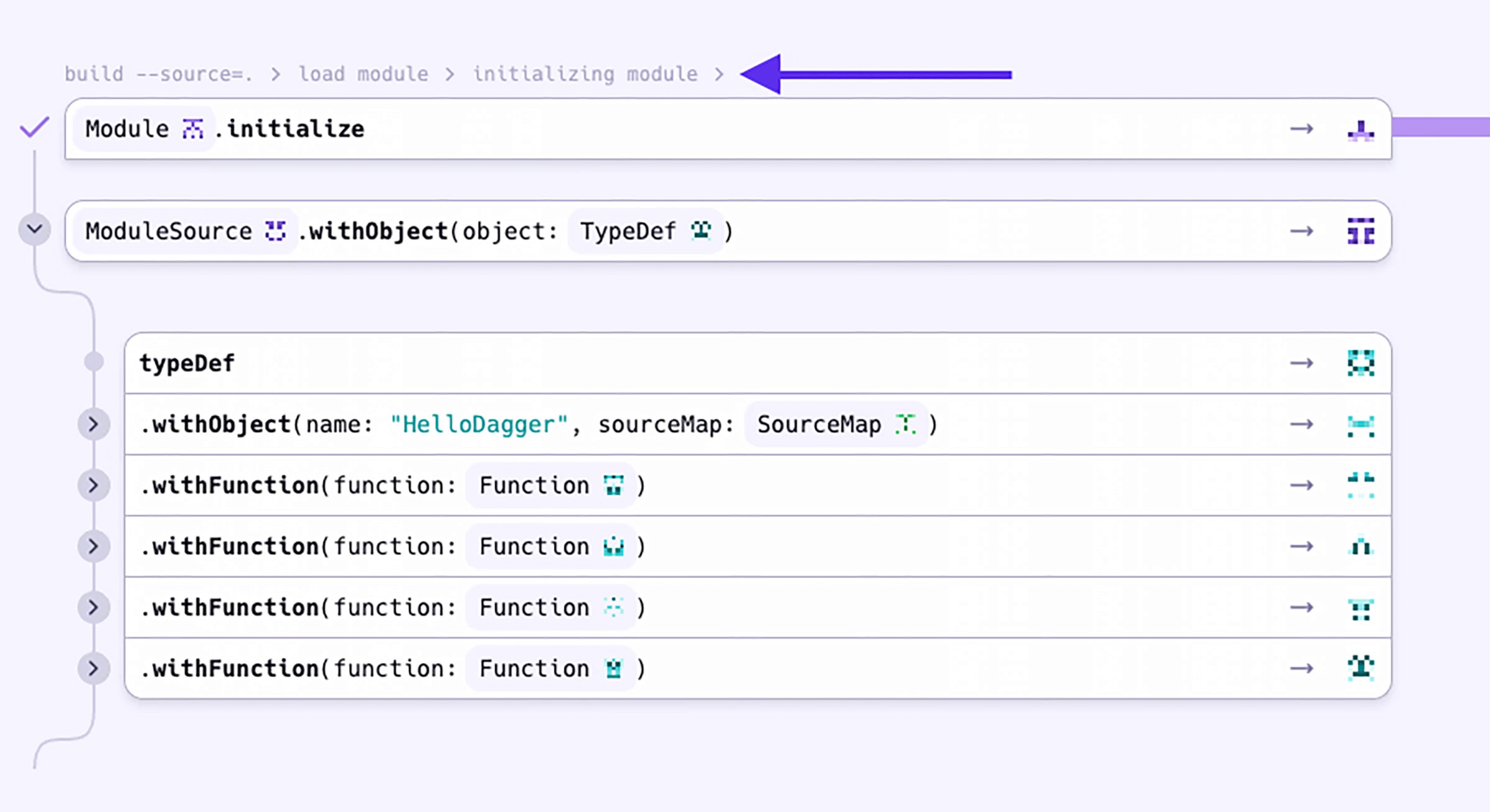Viewport: 1490px width, 812px height.
Task: Click the result icon of the HelloDagger withObject row
Action: [x=1360, y=425]
